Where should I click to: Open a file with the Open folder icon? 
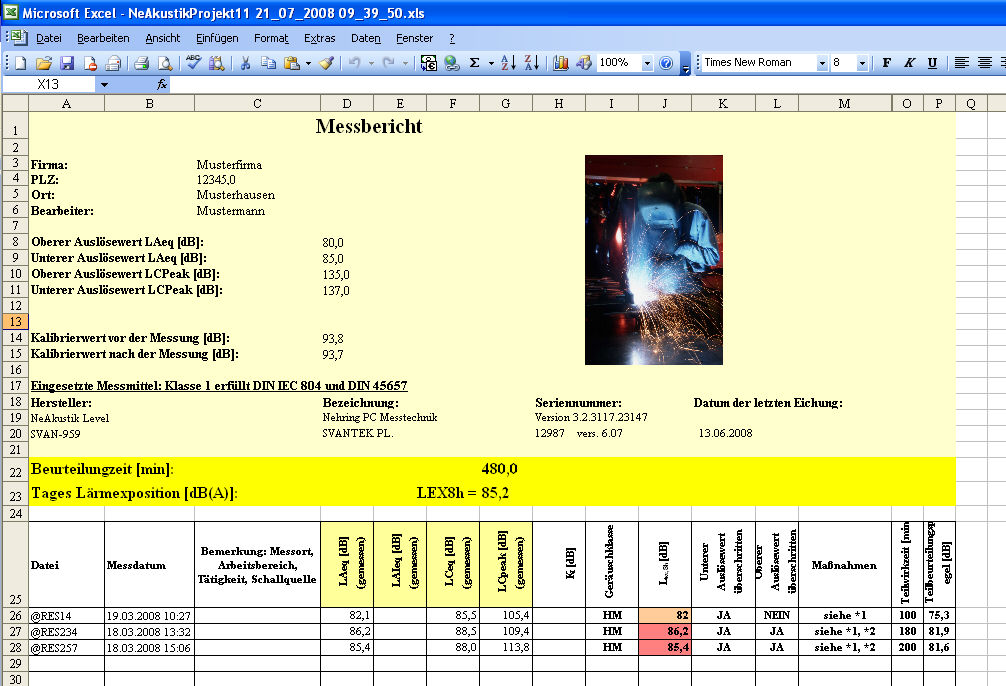[x=45, y=63]
